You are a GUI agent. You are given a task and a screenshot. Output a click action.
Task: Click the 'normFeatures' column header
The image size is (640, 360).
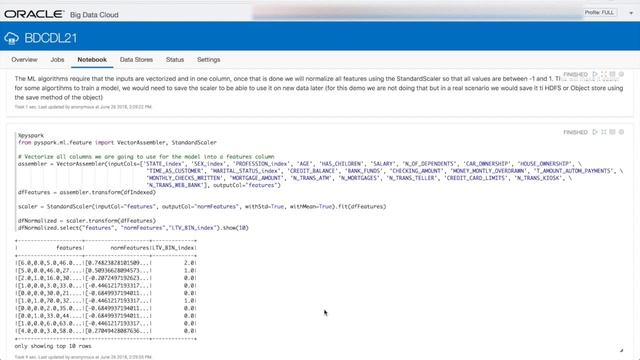(130, 248)
